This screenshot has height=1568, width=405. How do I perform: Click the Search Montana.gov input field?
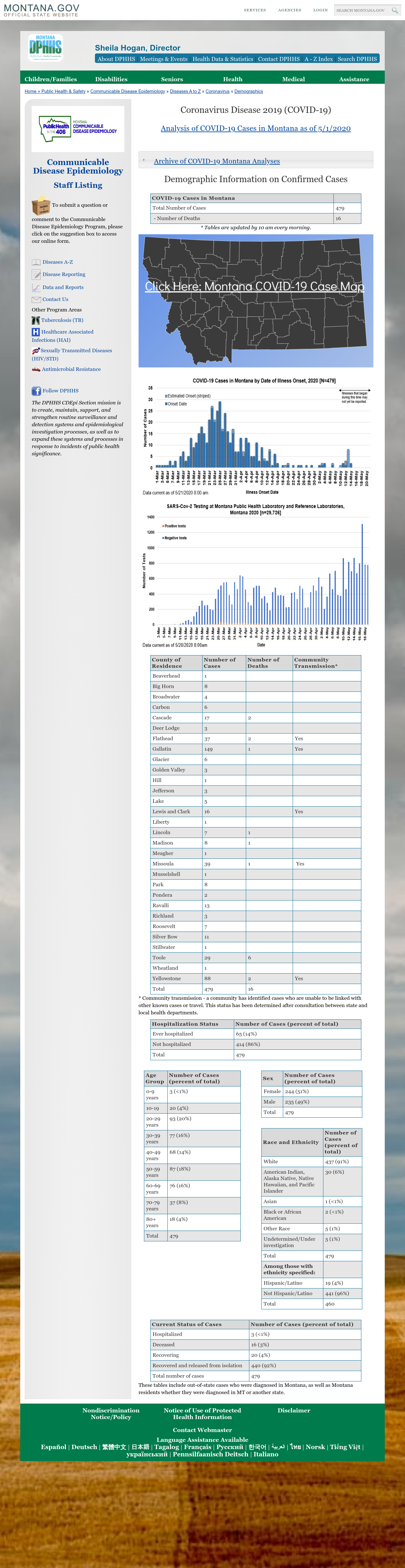pyautogui.click(x=362, y=10)
